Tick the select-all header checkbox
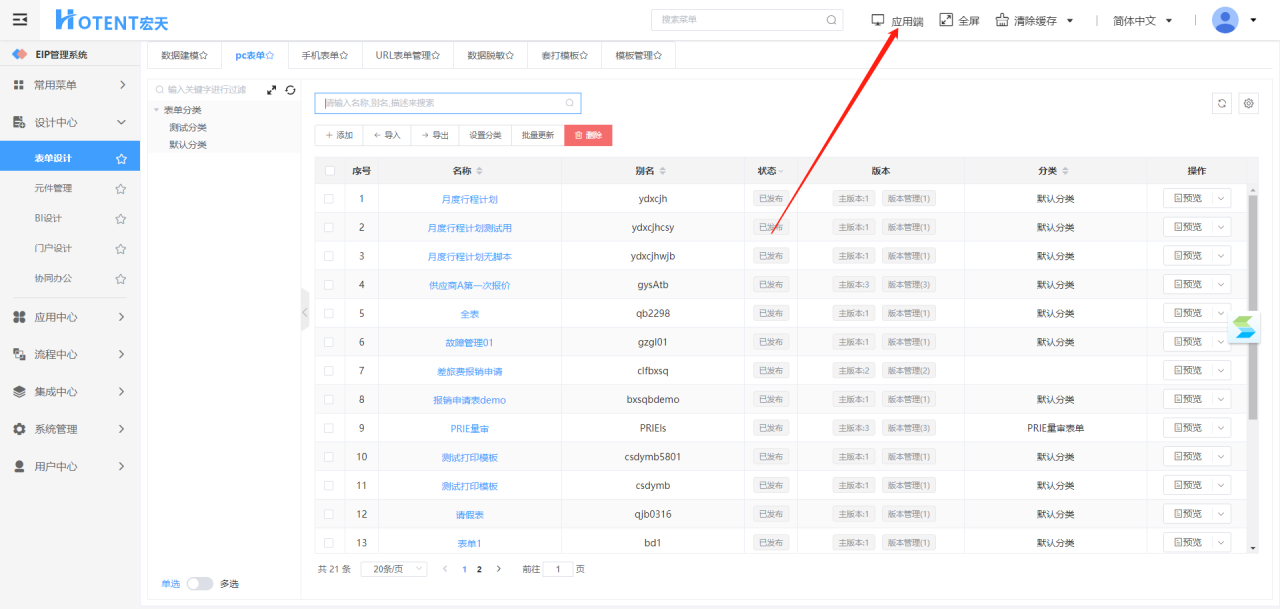 (329, 171)
